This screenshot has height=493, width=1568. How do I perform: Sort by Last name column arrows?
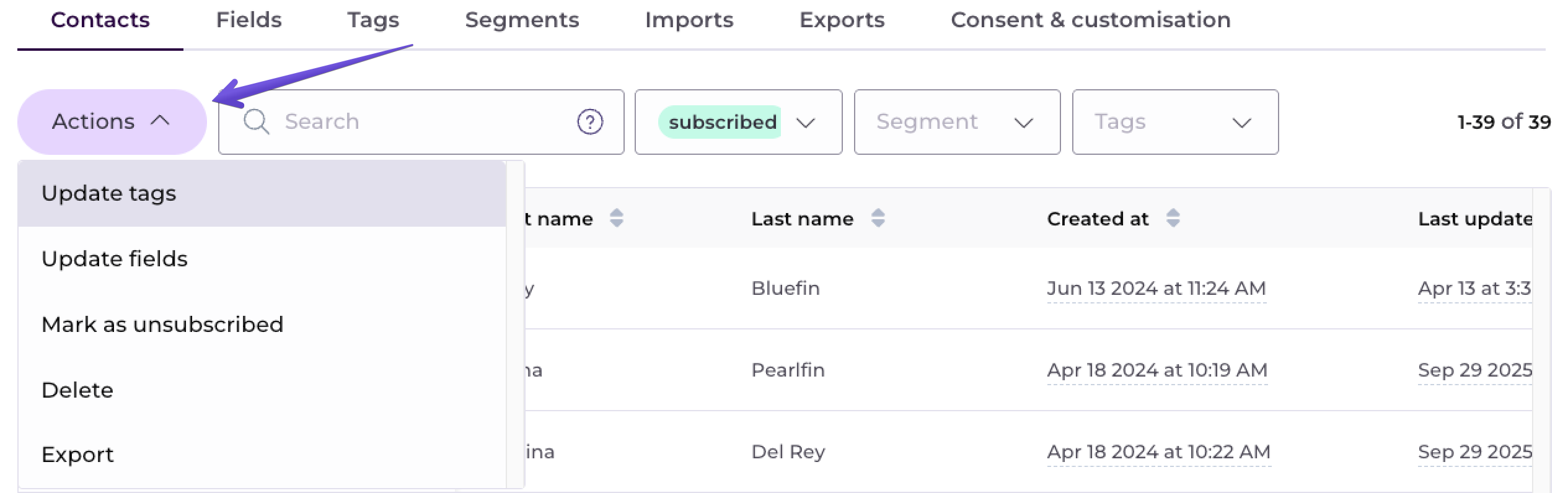pyautogui.click(x=878, y=218)
